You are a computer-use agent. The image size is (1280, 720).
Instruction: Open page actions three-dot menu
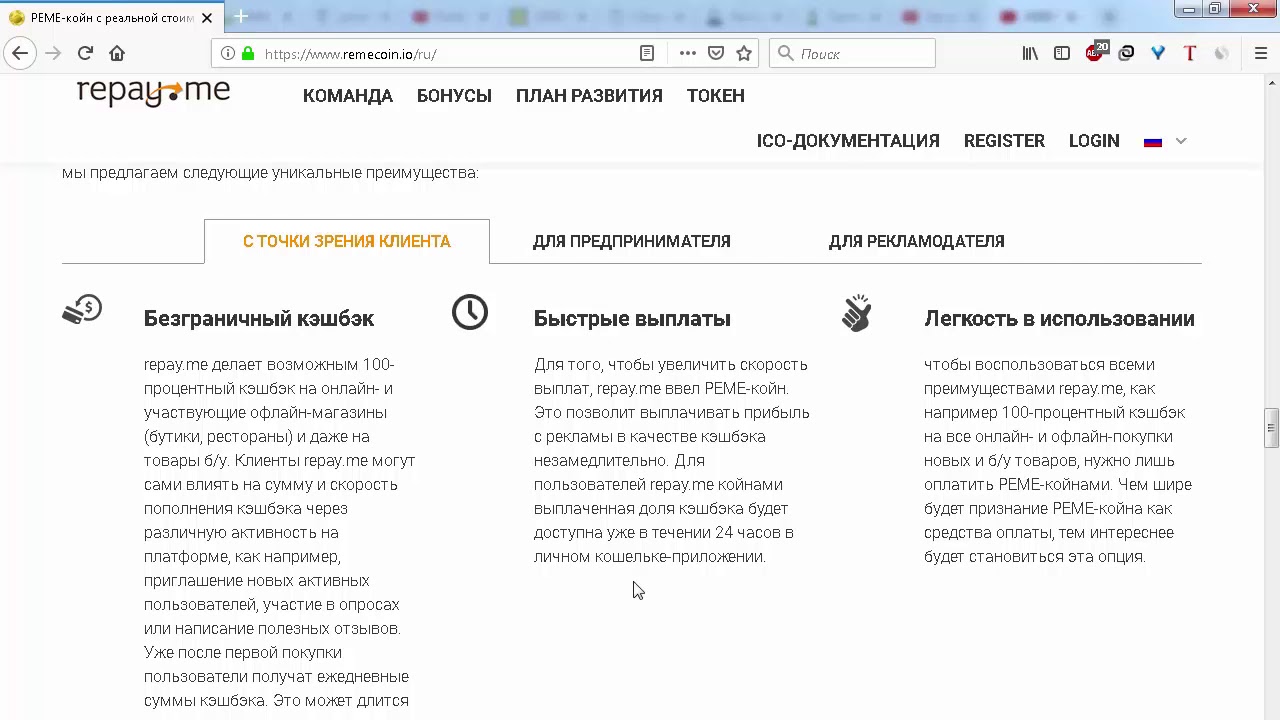tap(688, 54)
